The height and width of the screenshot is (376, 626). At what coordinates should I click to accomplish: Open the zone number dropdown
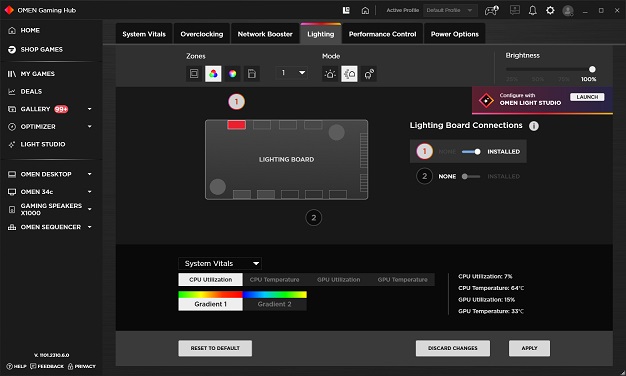pos(292,73)
